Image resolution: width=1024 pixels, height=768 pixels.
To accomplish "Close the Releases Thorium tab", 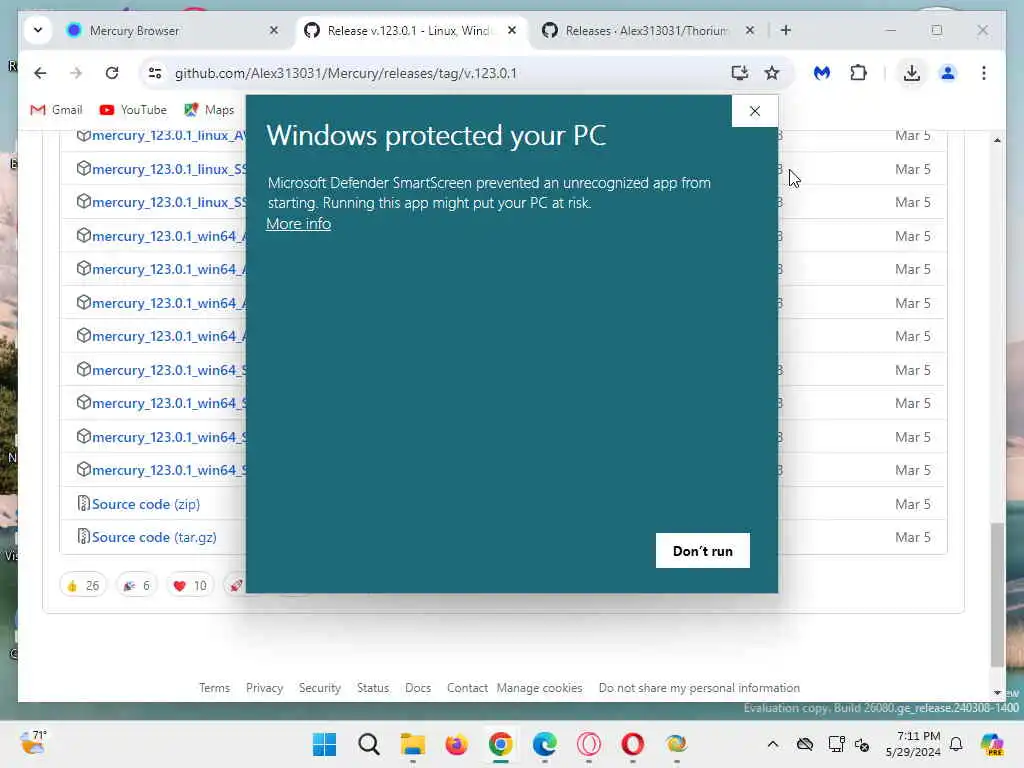I will 750,30.
